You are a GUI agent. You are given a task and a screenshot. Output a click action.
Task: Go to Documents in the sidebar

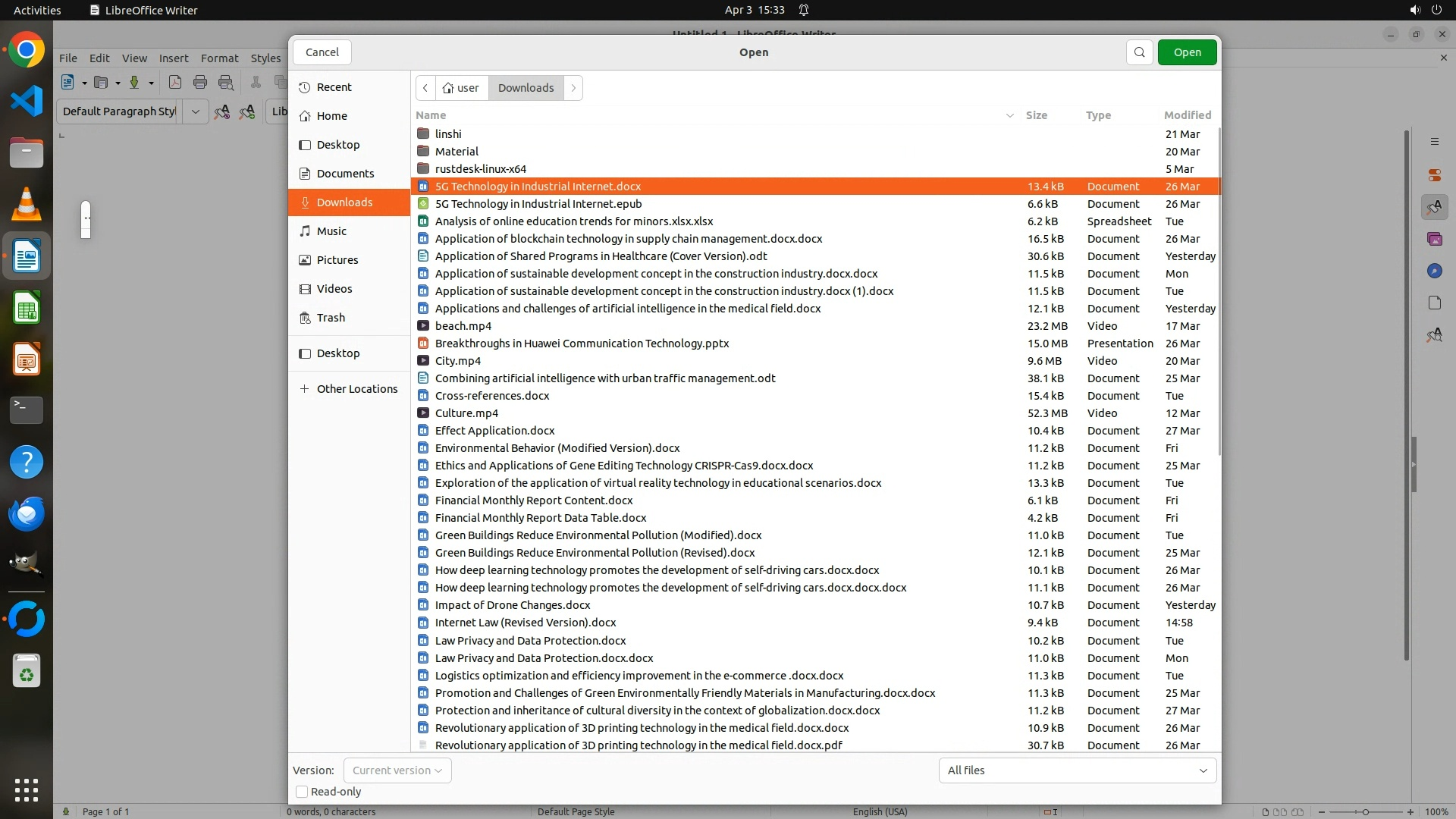(345, 174)
